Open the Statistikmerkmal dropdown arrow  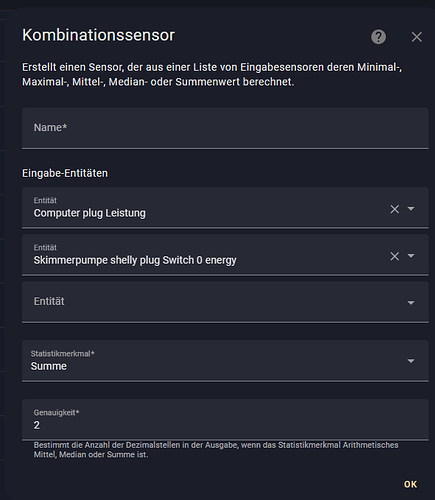[411, 361]
